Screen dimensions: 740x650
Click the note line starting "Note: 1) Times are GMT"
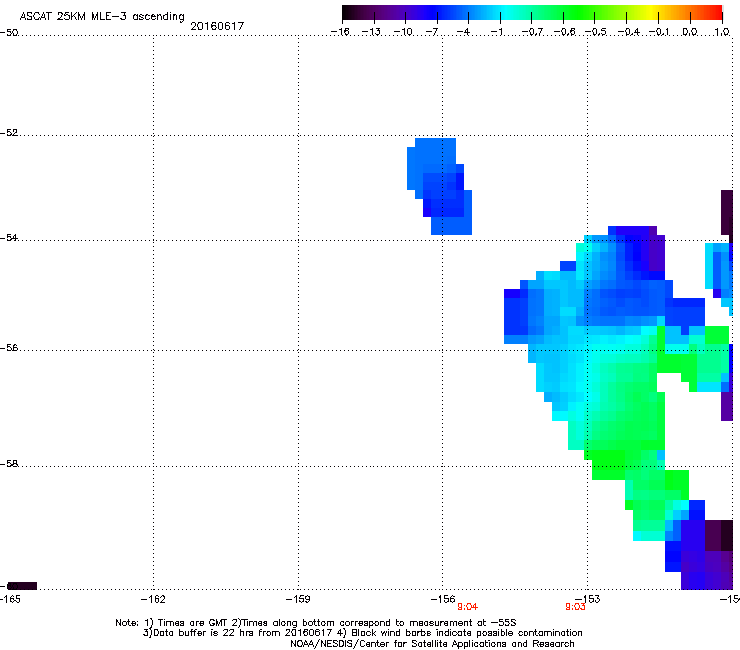pos(315,623)
